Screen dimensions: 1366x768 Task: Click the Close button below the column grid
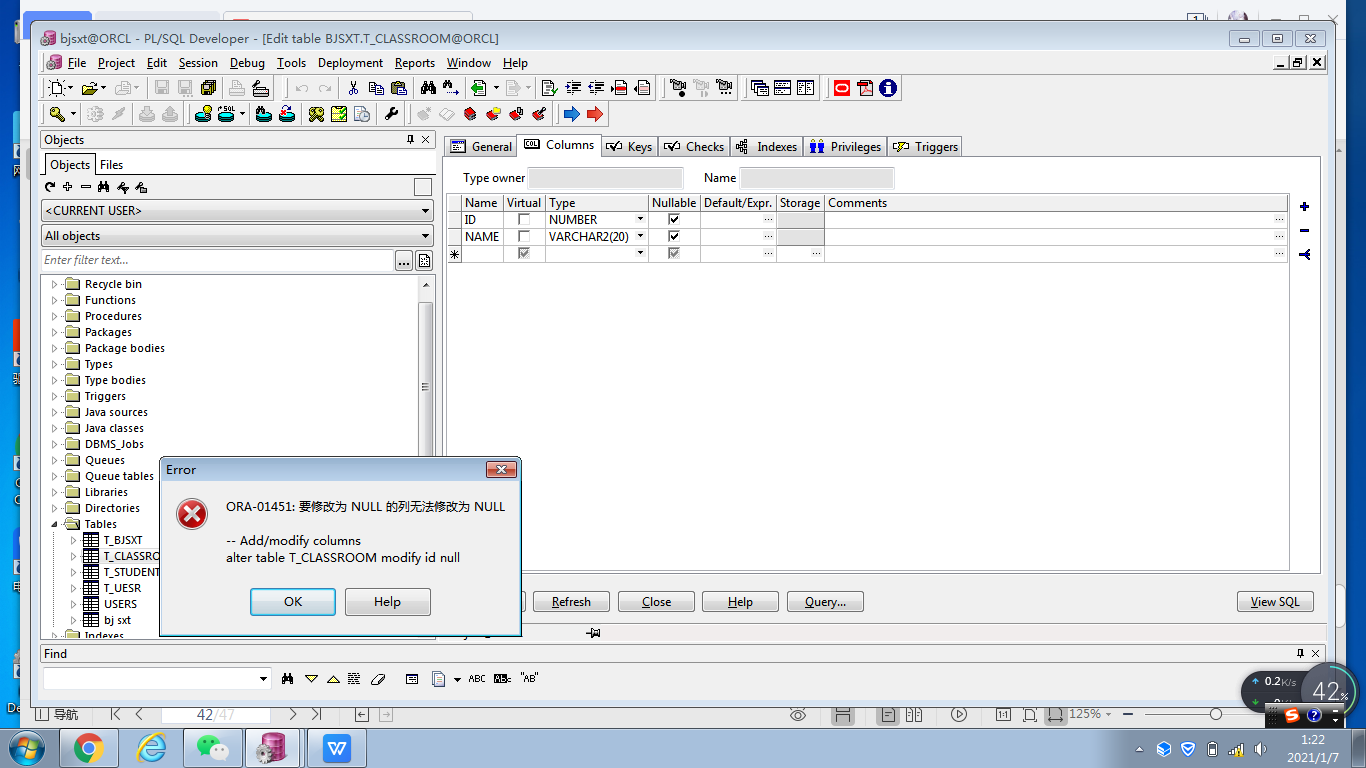click(x=656, y=602)
